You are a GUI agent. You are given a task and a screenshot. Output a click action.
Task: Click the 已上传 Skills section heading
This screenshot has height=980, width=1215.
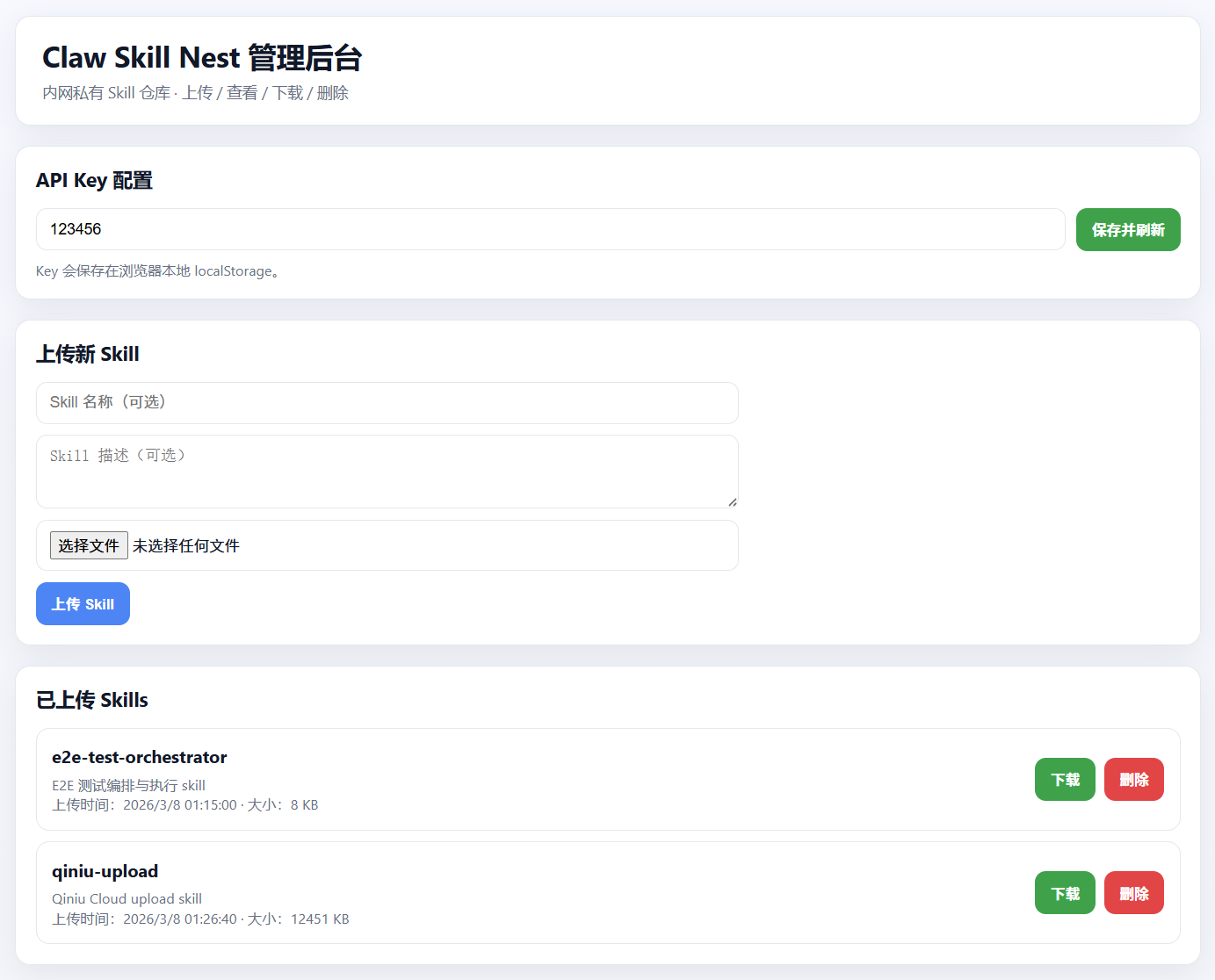pos(92,700)
